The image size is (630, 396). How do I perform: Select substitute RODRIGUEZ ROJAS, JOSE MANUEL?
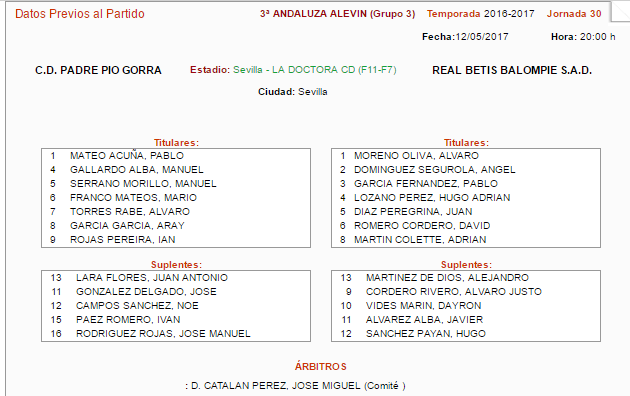pos(163,334)
